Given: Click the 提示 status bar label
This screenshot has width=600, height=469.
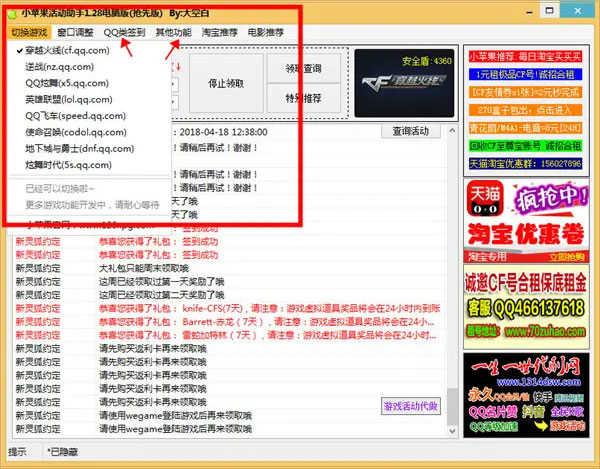Looking at the screenshot, I should coord(18,452).
